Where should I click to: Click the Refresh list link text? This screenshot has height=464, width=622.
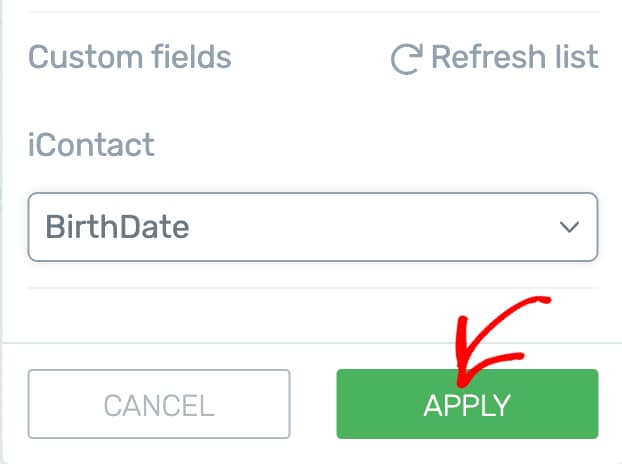[x=514, y=57]
